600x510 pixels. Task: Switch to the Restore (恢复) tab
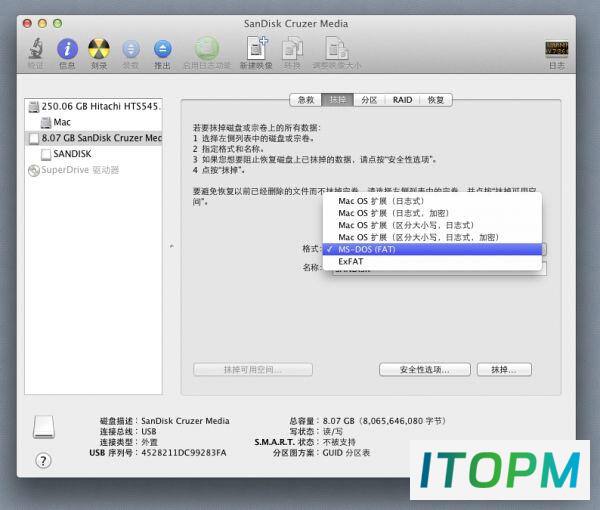tap(436, 100)
